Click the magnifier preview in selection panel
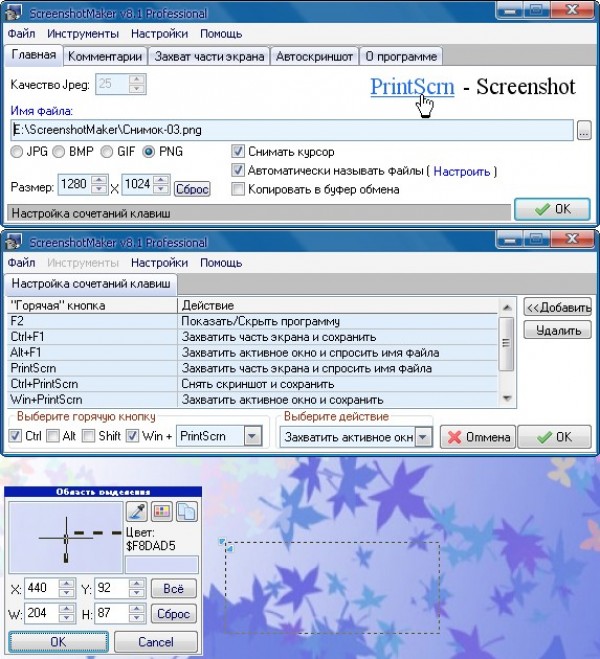Image resolution: width=600 pixels, height=659 pixels. 66,538
